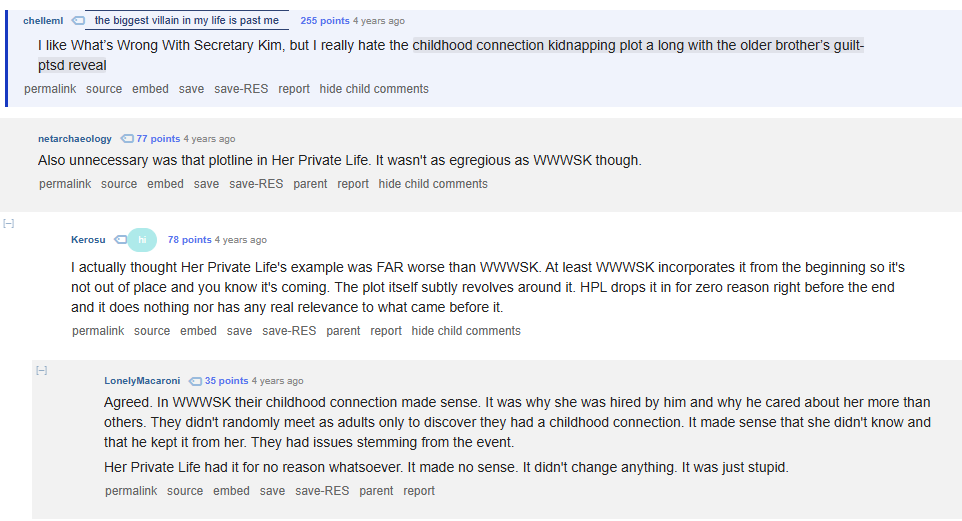This screenshot has height=521, width=962.
Task: View source of netarchaeology's comment
Action: (119, 184)
